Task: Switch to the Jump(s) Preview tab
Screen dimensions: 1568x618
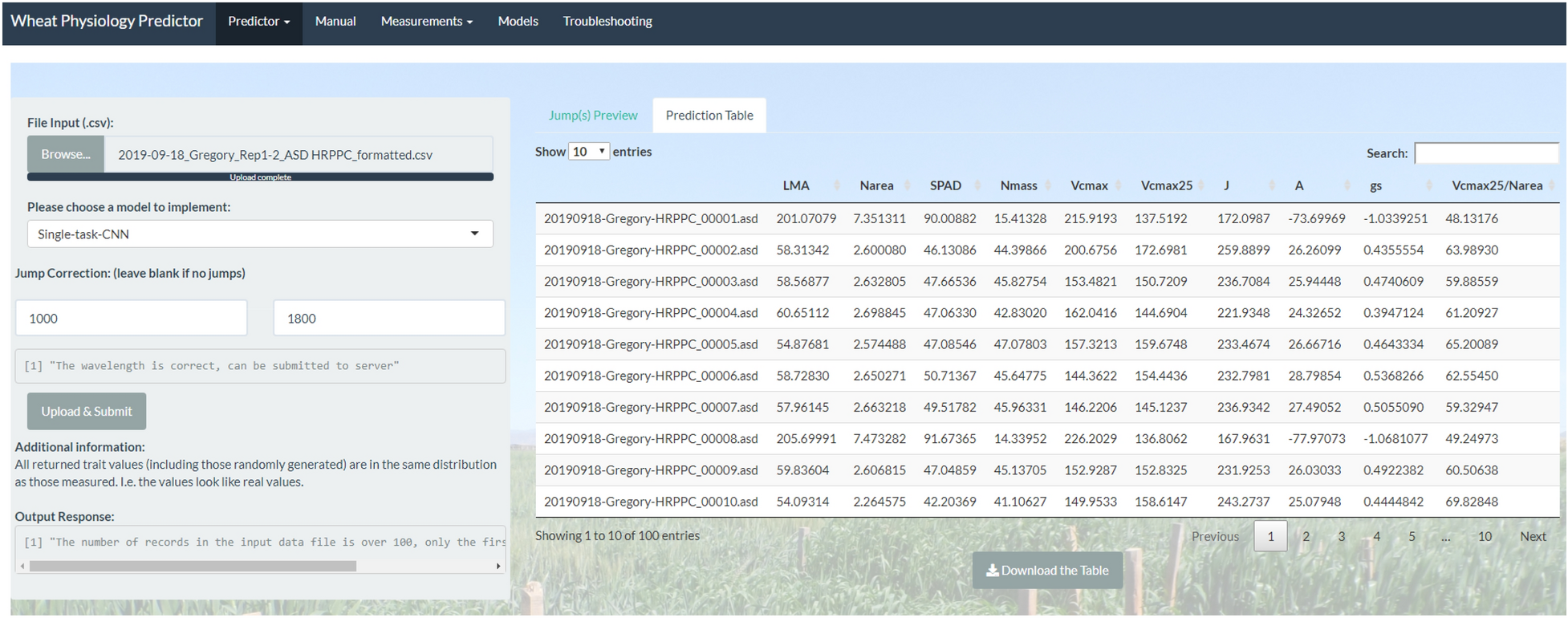Action: coord(593,116)
